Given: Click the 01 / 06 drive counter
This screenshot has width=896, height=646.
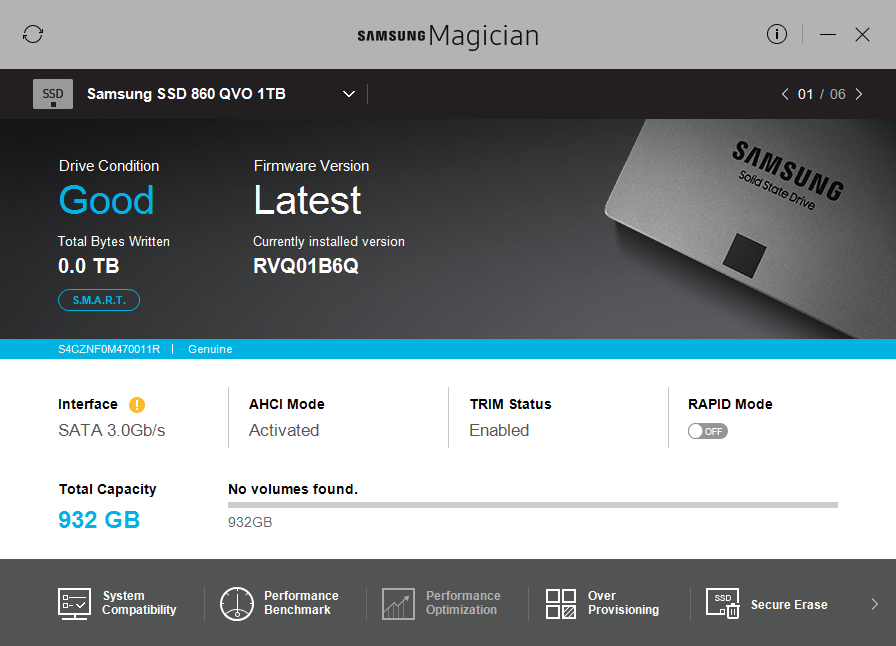Looking at the screenshot, I should coord(822,94).
